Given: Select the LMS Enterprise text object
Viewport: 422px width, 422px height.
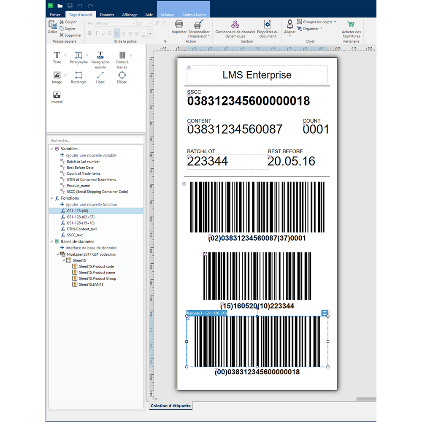Looking at the screenshot, I should 257,75.
